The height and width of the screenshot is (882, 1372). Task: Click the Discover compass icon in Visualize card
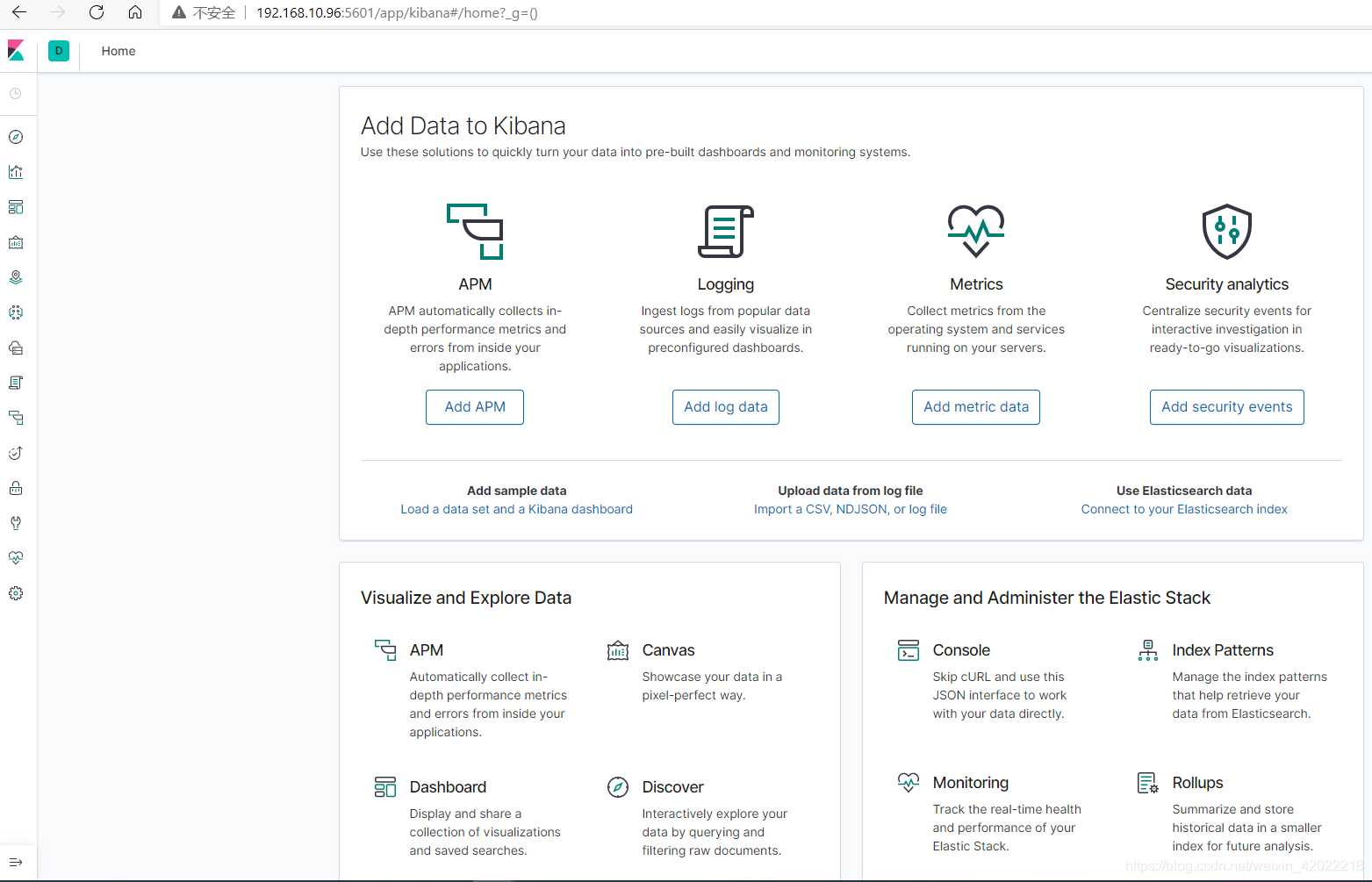(x=618, y=787)
